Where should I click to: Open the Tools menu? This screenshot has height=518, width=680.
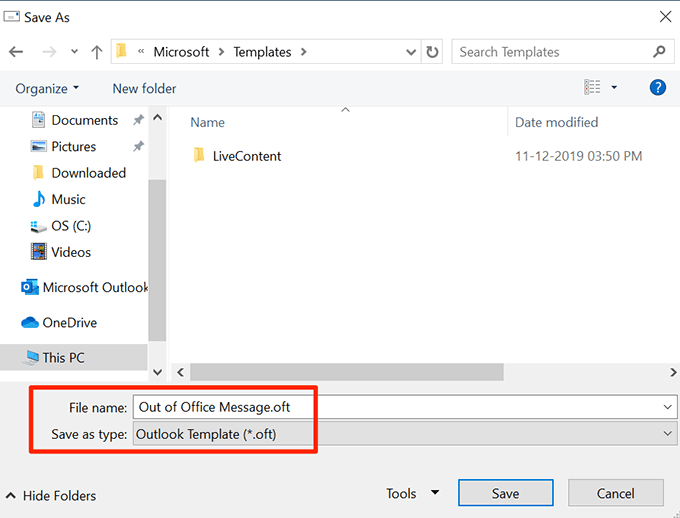412,493
